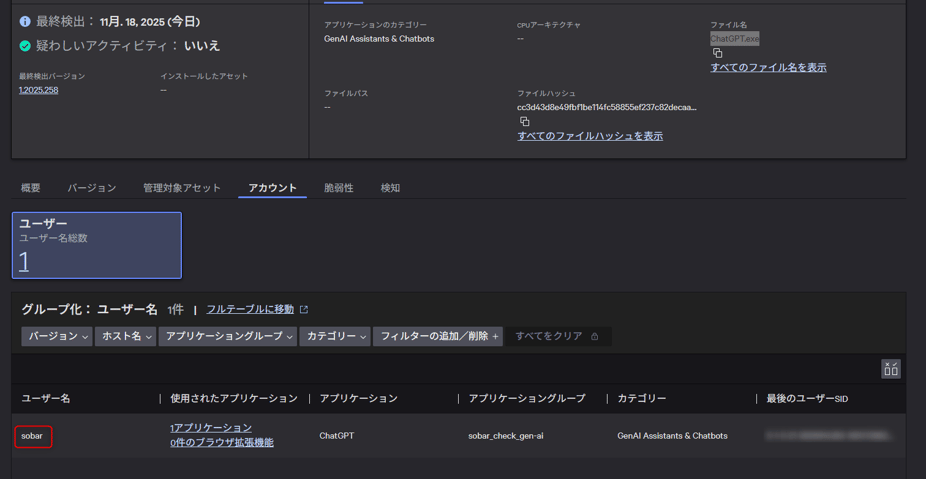Switch to the バージョン tab
Screen dimensions: 926x479
click(x=92, y=188)
